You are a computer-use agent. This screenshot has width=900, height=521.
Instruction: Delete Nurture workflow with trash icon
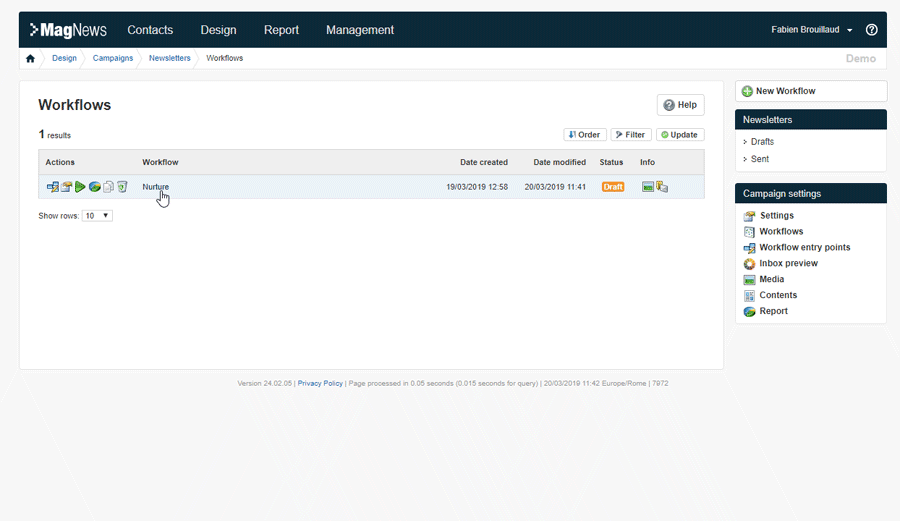(122, 187)
